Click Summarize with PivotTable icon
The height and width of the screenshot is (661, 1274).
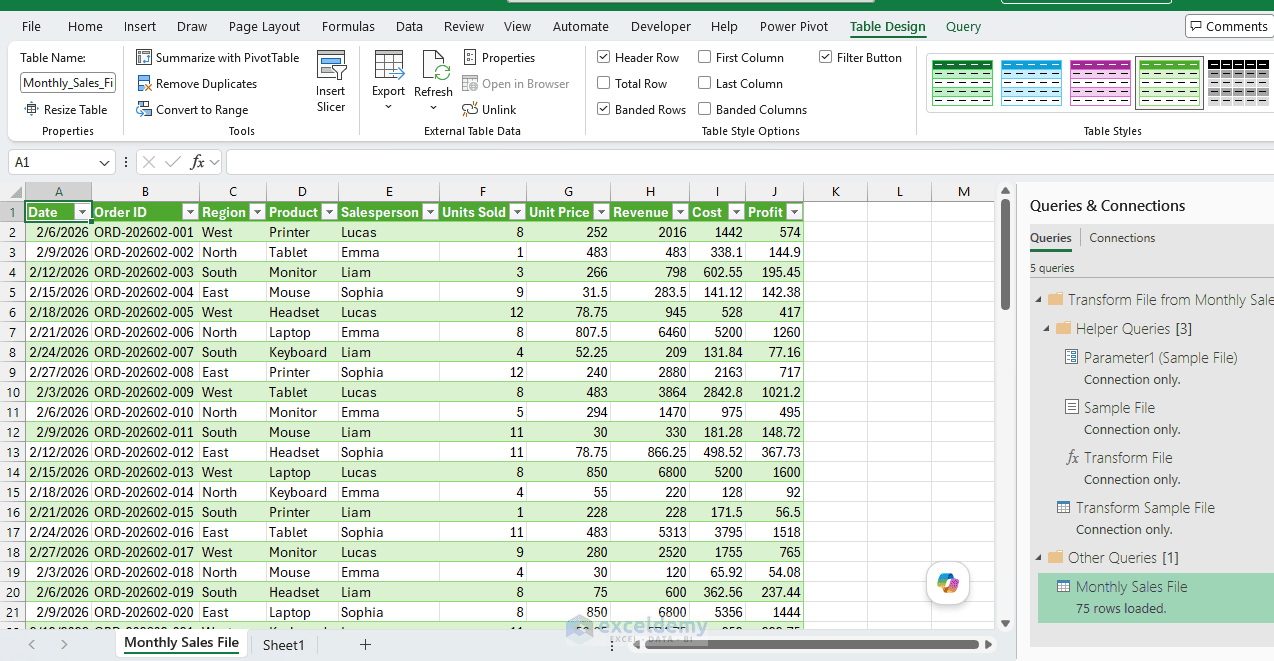pos(144,58)
